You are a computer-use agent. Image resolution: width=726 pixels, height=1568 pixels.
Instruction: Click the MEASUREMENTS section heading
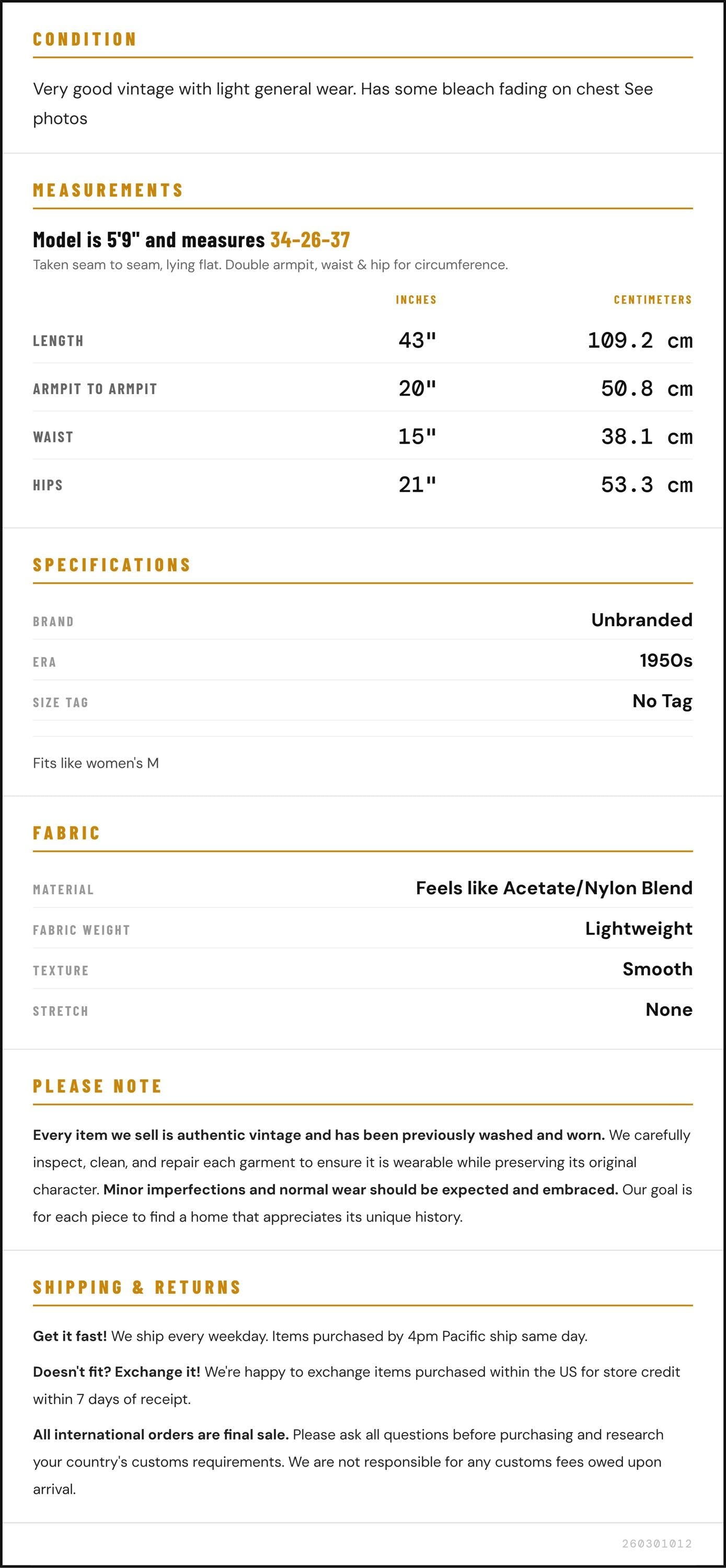(x=108, y=190)
